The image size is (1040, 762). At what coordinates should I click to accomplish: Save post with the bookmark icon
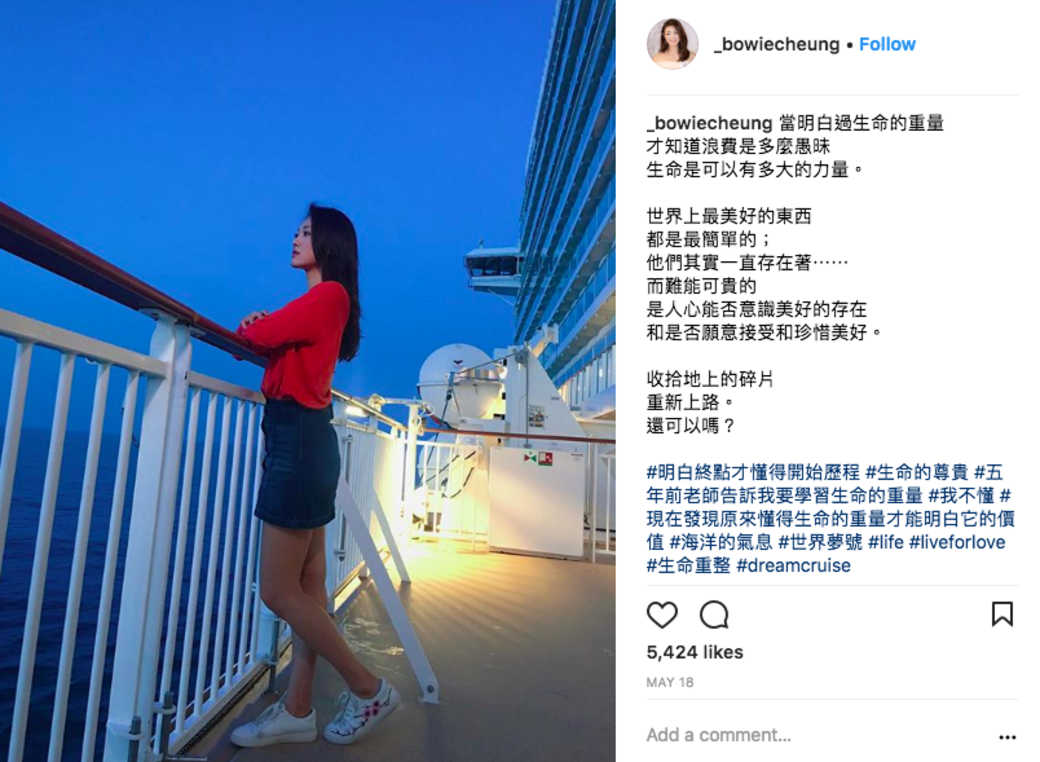coord(1002,614)
